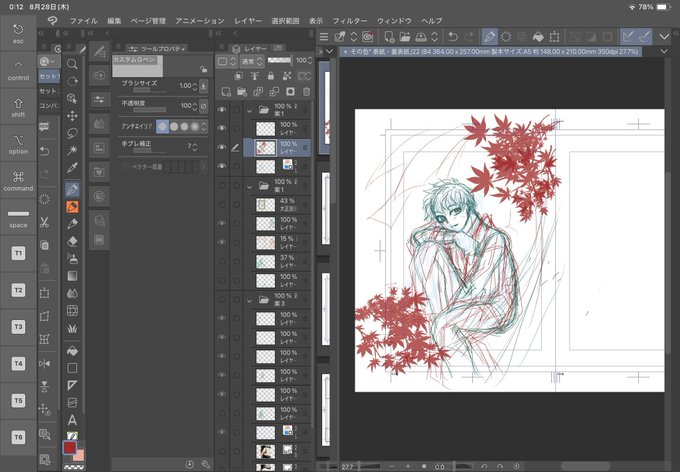Image resolution: width=680 pixels, height=472 pixels.
Task: Open the ページ管理 menu
Action: click(x=148, y=21)
